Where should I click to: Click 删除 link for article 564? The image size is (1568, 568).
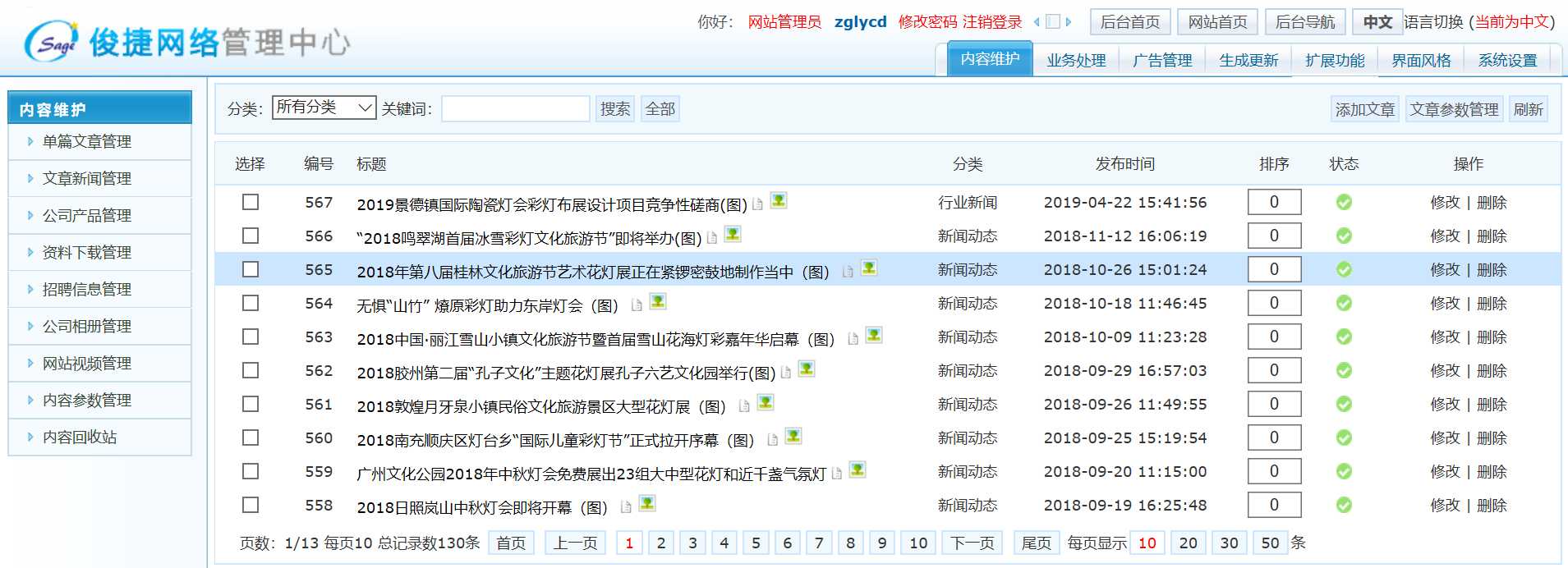point(1492,303)
